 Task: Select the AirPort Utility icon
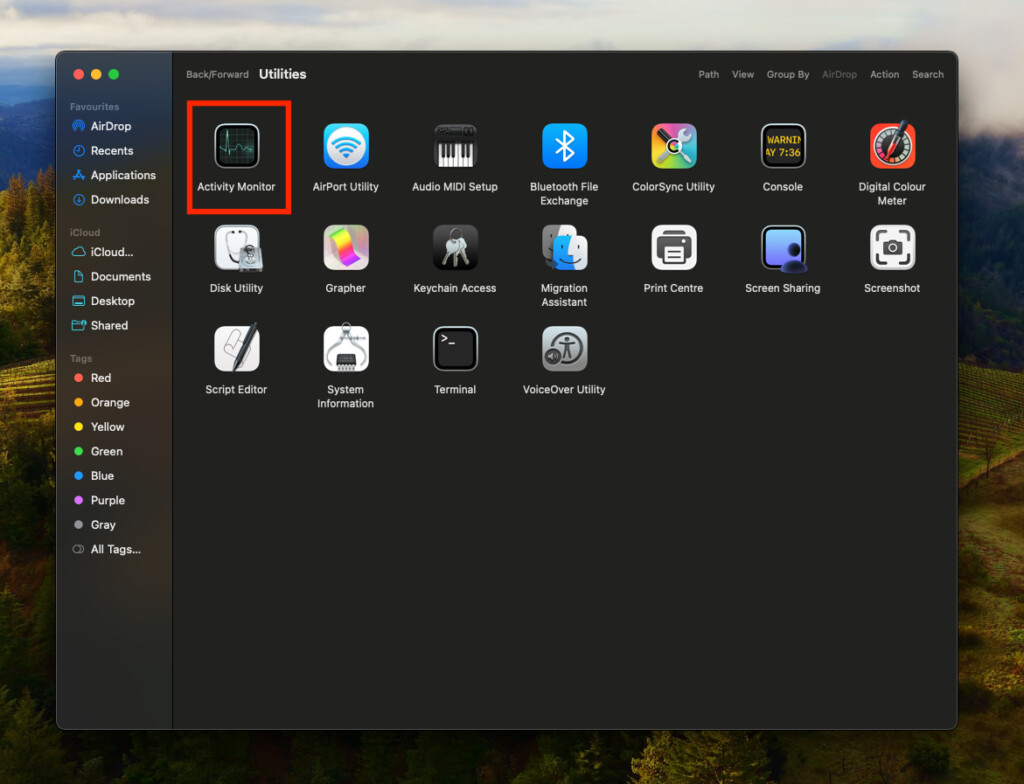(x=346, y=147)
